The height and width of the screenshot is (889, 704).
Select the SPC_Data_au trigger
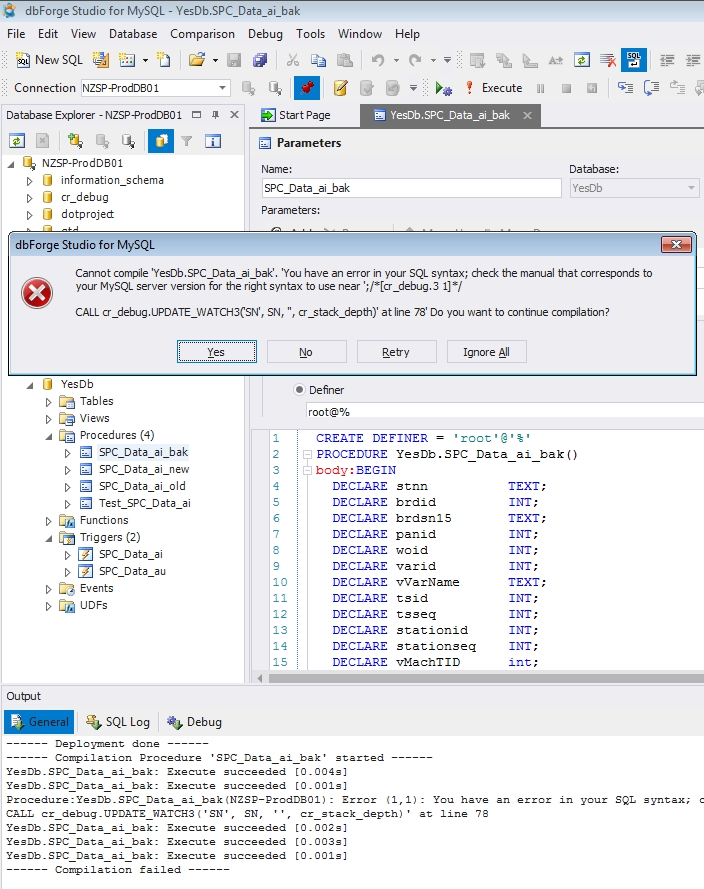click(132, 571)
